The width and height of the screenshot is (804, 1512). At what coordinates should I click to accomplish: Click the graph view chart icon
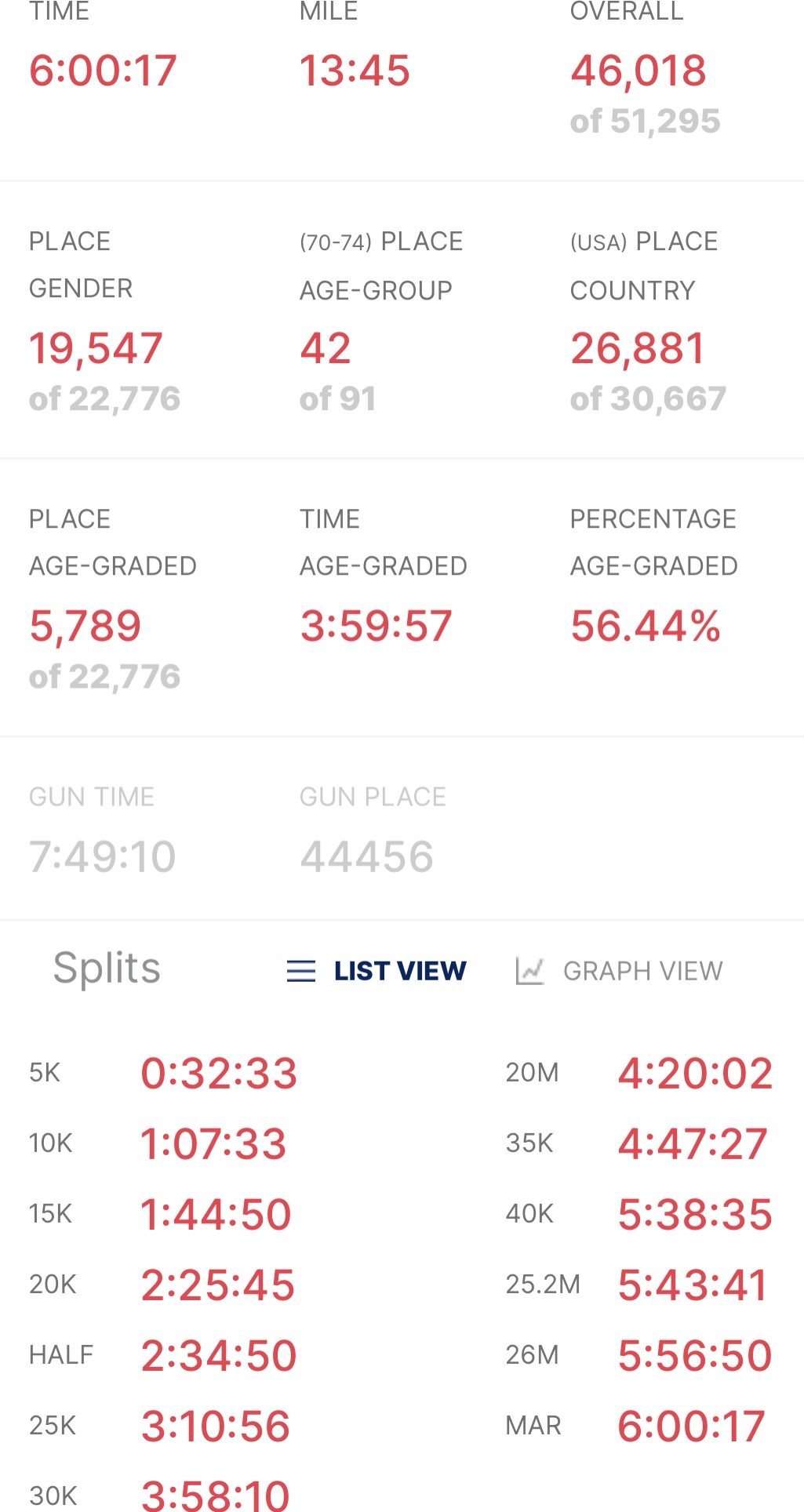click(x=529, y=971)
